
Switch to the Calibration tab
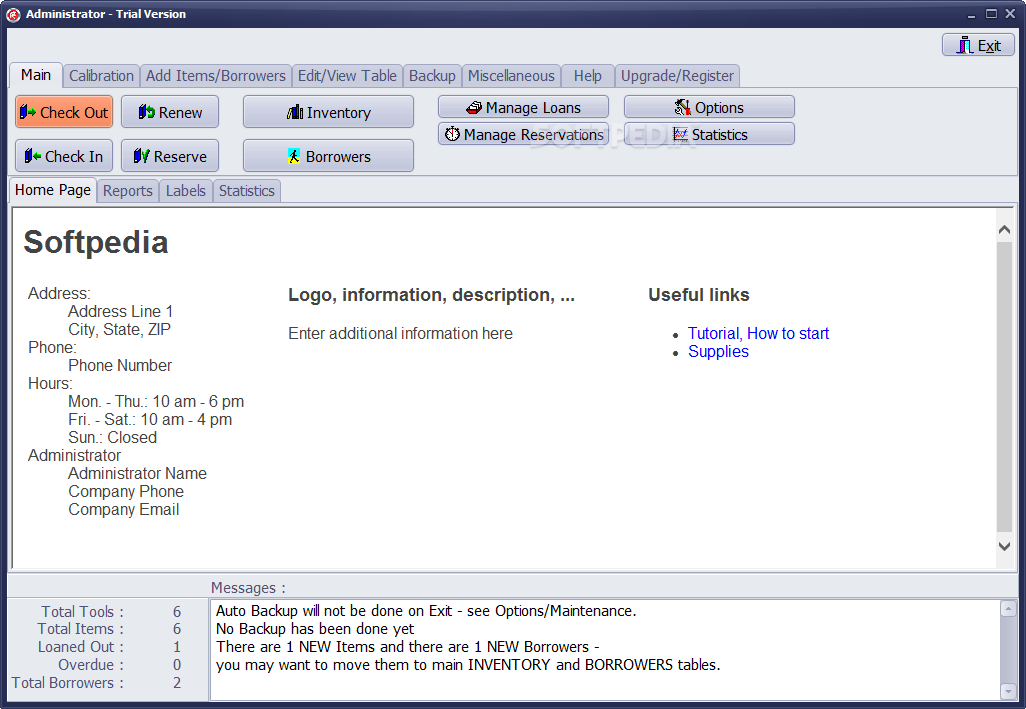[101, 76]
